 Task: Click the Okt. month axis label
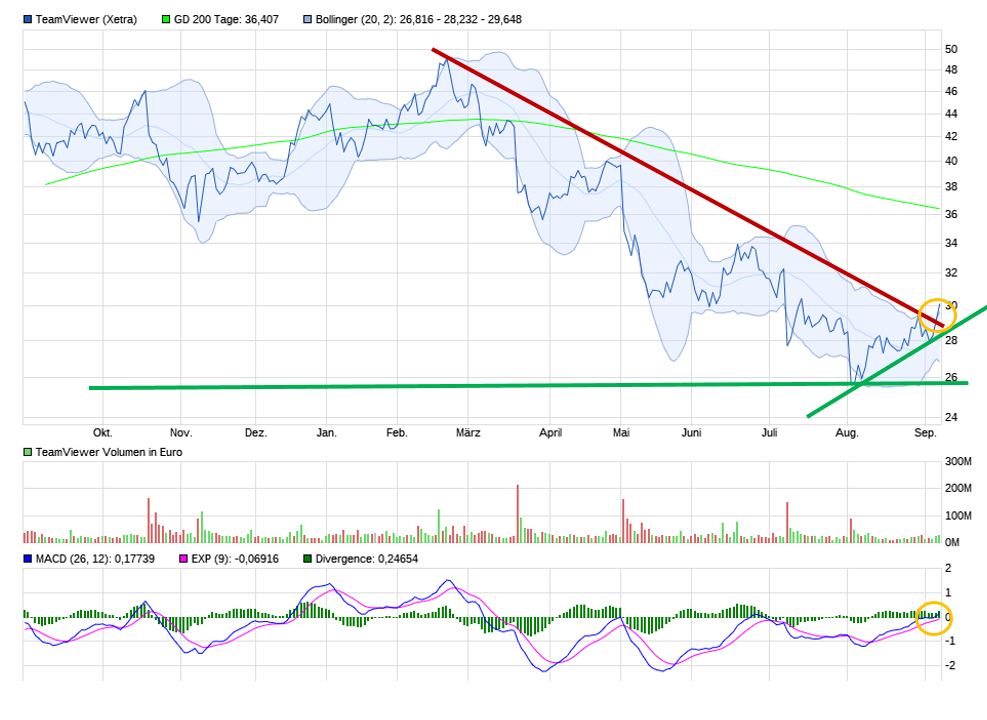(x=103, y=432)
